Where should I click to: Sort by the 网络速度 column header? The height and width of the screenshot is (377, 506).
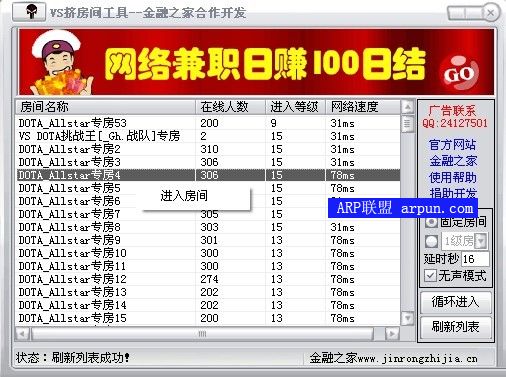coord(363,107)
